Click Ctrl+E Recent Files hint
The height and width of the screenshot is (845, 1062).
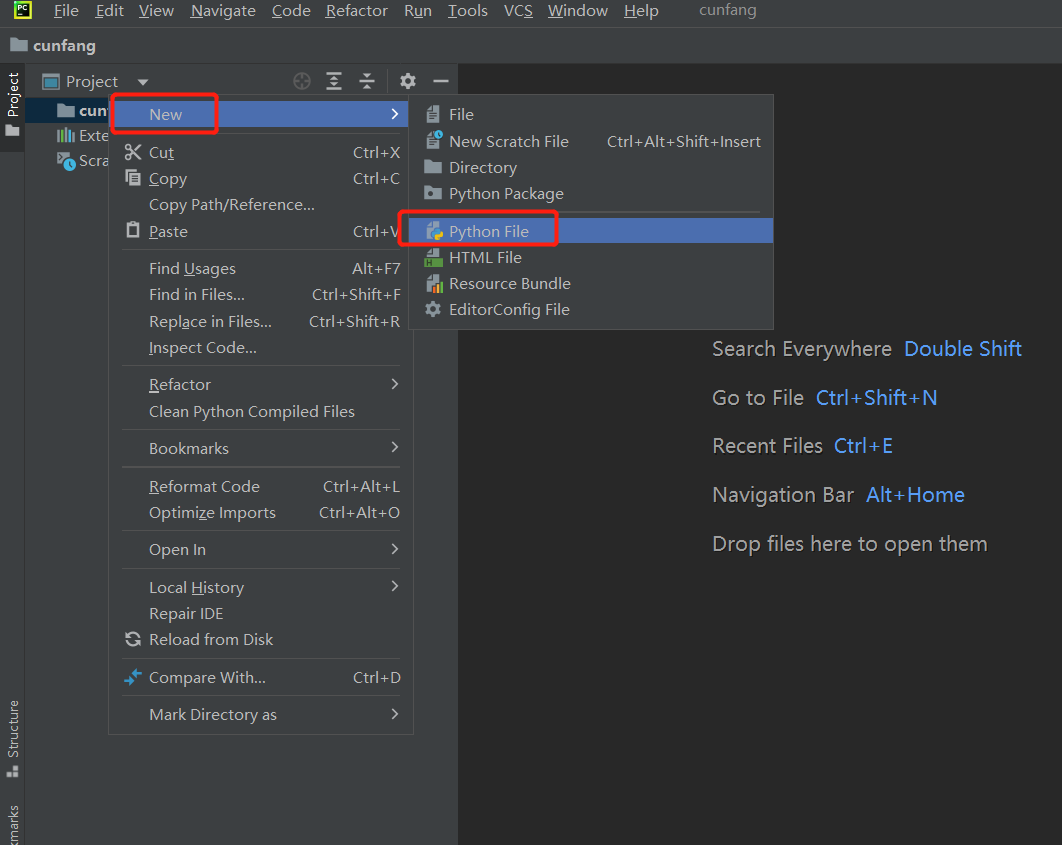[863, 446]
